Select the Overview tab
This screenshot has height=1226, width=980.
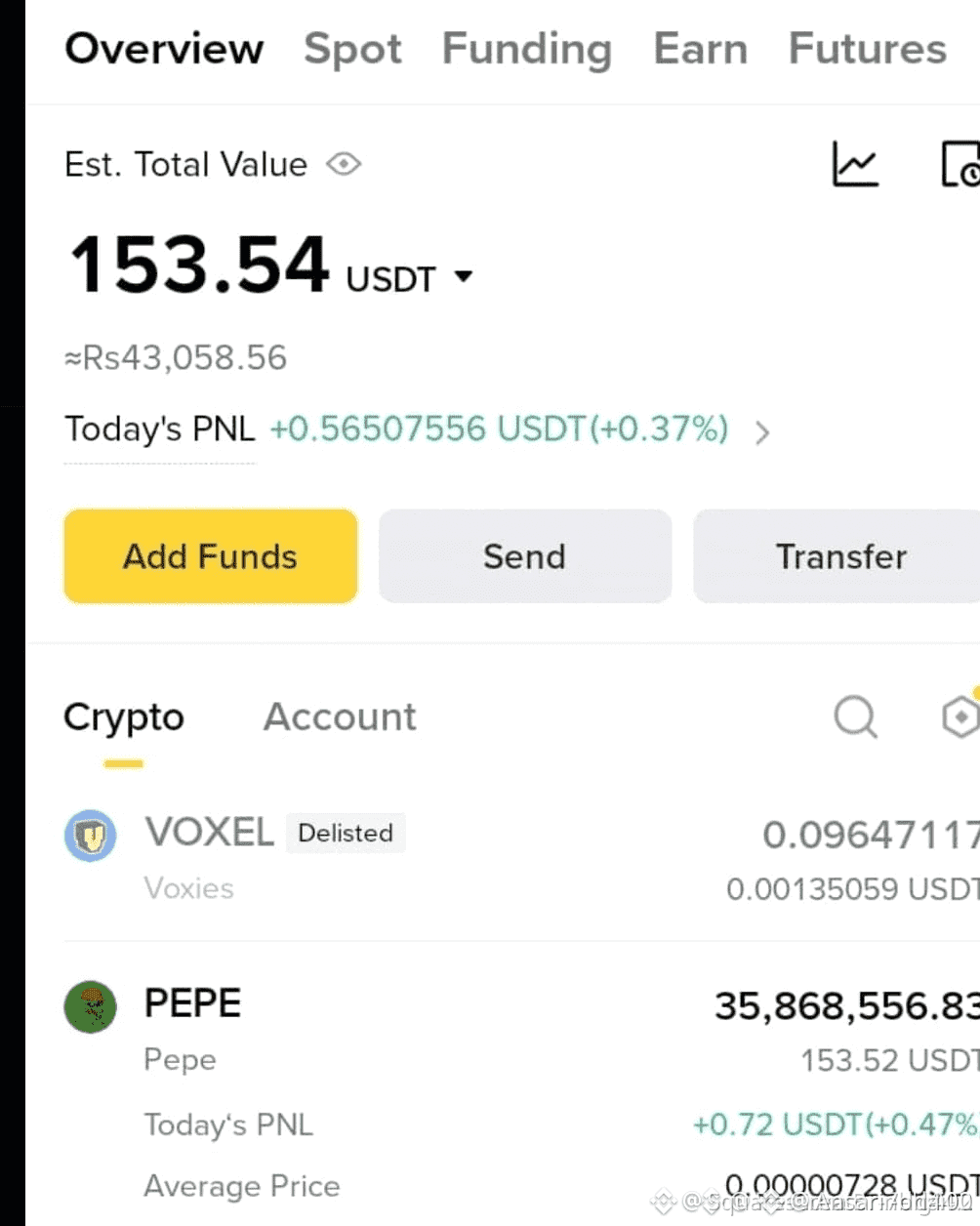(x=164, y=49)
